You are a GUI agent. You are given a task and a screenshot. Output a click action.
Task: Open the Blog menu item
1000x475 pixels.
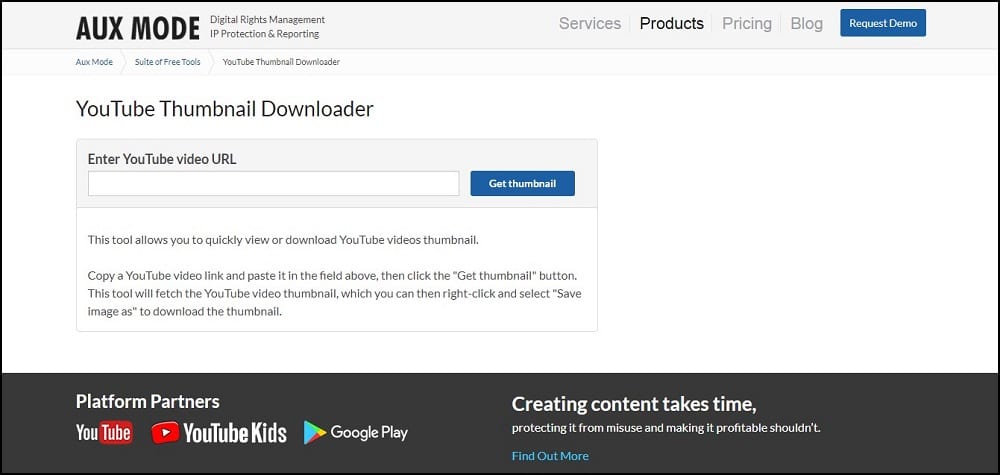(807, 24)
